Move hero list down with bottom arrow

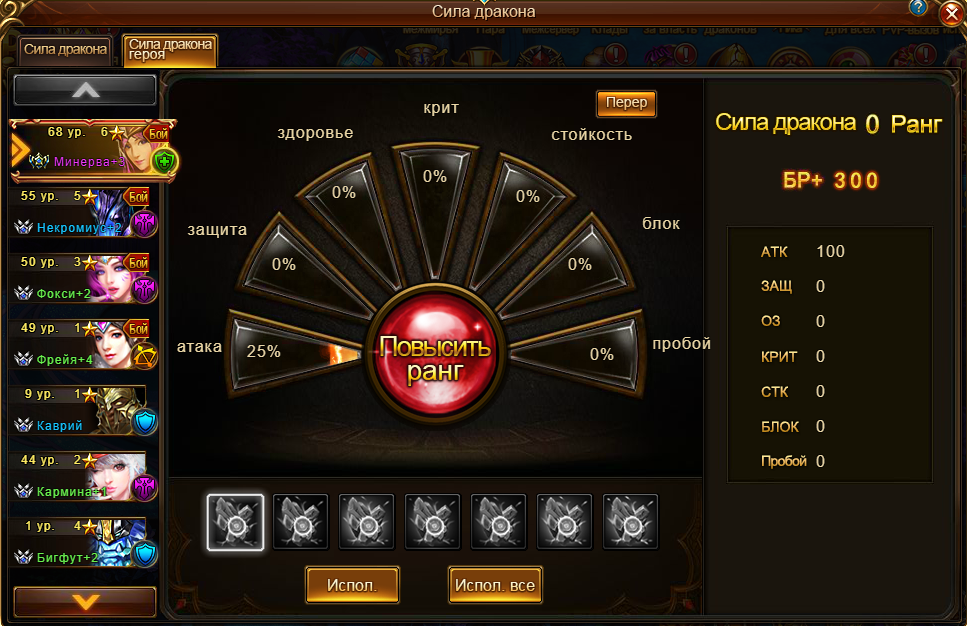click(x=85, y=601)
